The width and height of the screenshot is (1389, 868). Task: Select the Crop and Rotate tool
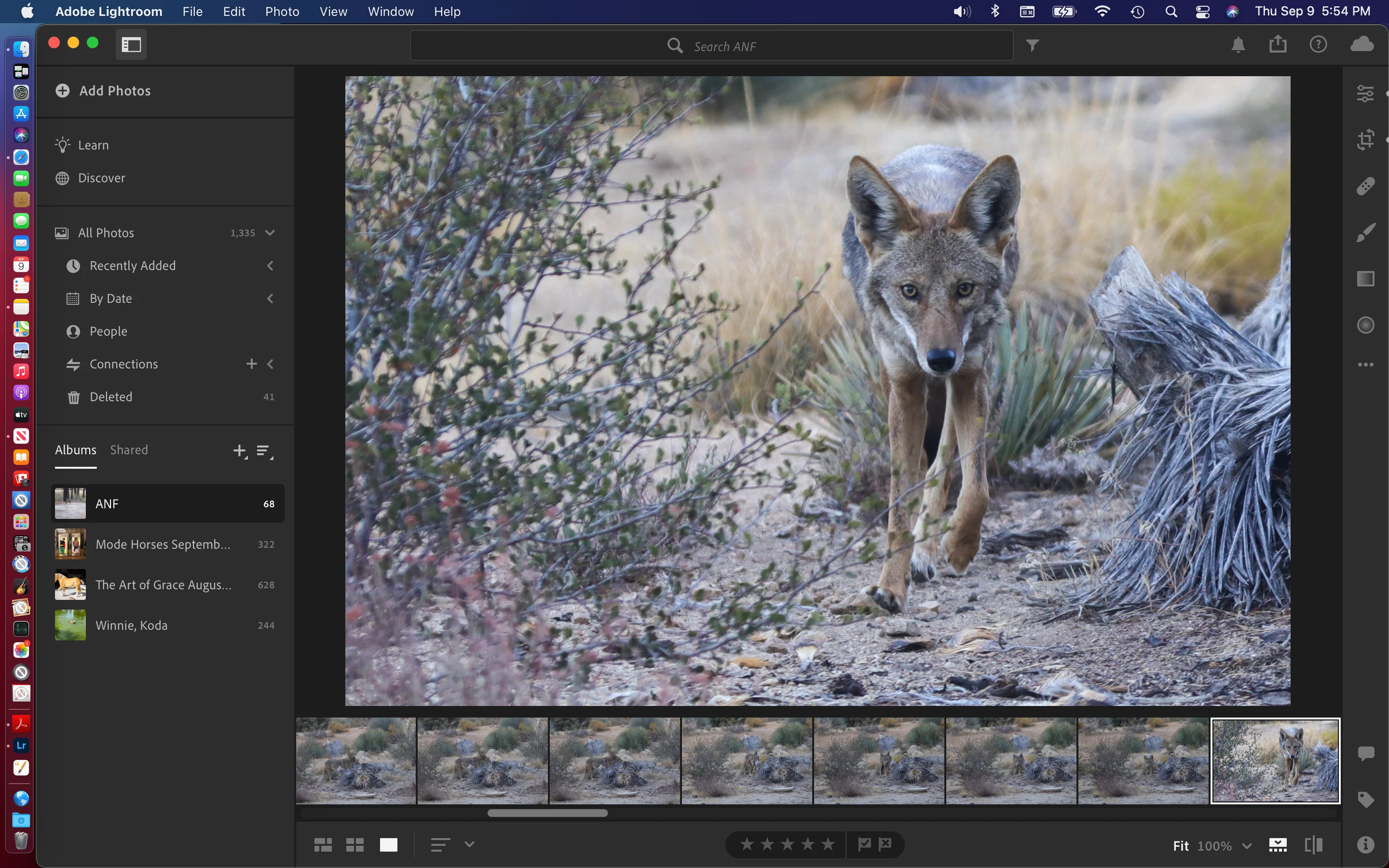pyautogui.click(x=1365, y=139)
